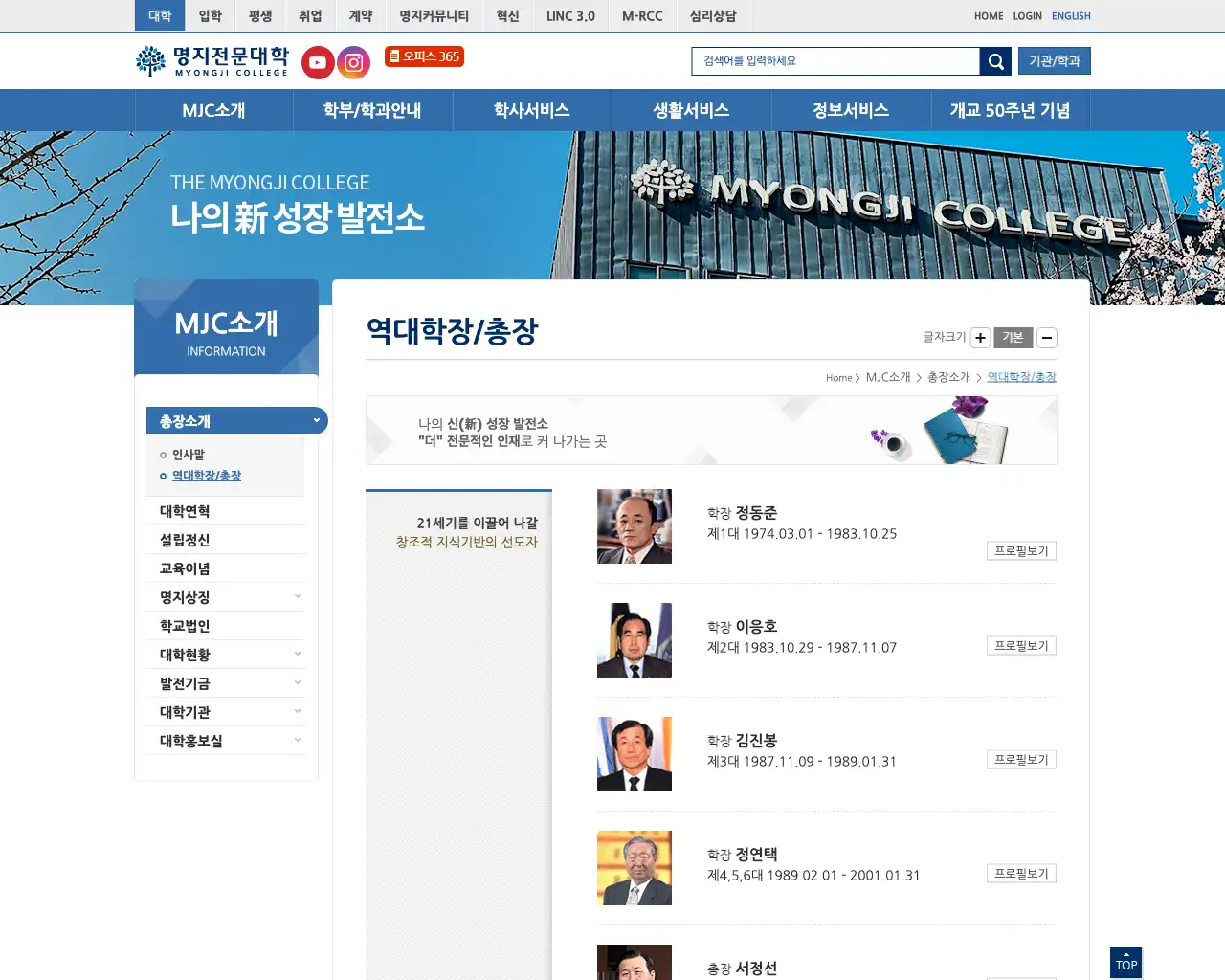This screenshot has width=1225, height=980.
Task: Expand the 대학기관 sidebar arrow
Action: pyautogui.click(x=298, y=711)
